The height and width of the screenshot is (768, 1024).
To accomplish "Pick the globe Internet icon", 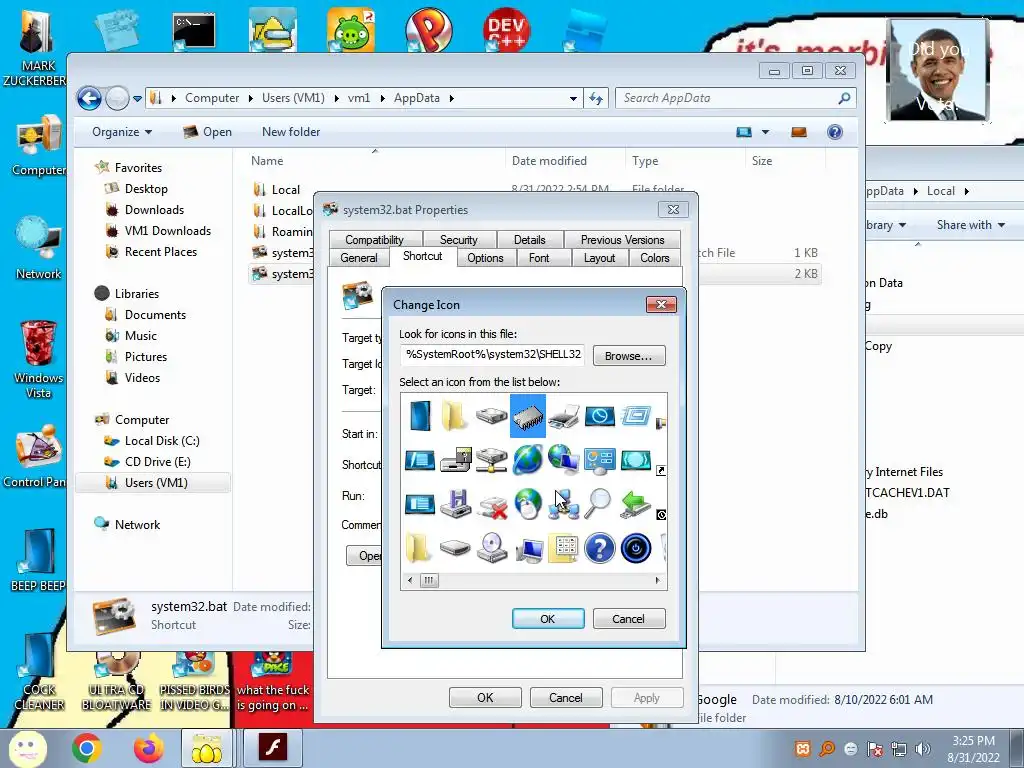I will 528,459.
